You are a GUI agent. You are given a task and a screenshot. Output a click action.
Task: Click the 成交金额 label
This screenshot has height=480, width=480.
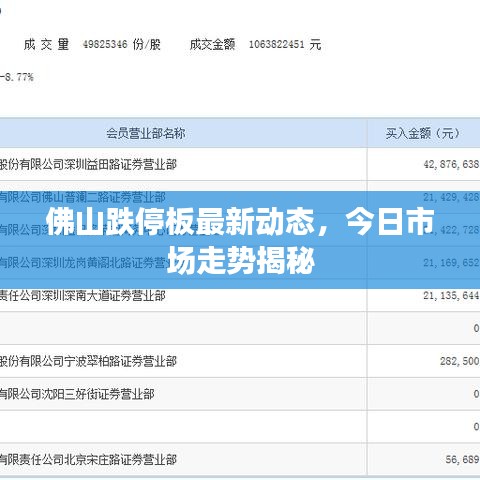[x=212, y=44]
